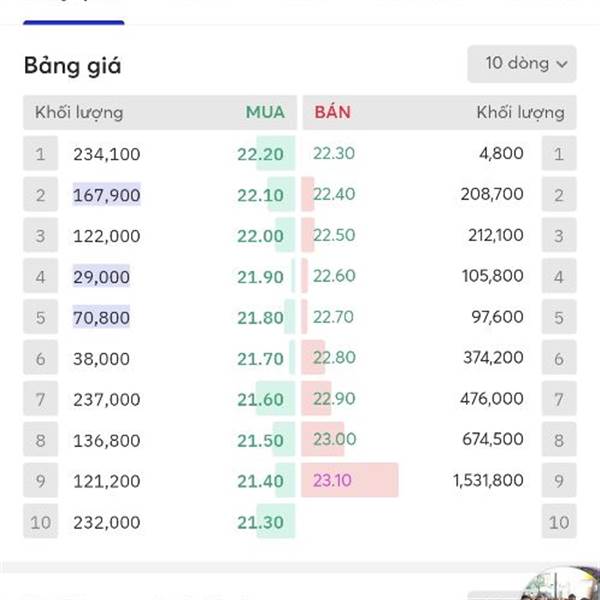Select sell price 22.80 in row 6
The height and width of the screenshot is (600, 600).
click(x=334, y=358)
